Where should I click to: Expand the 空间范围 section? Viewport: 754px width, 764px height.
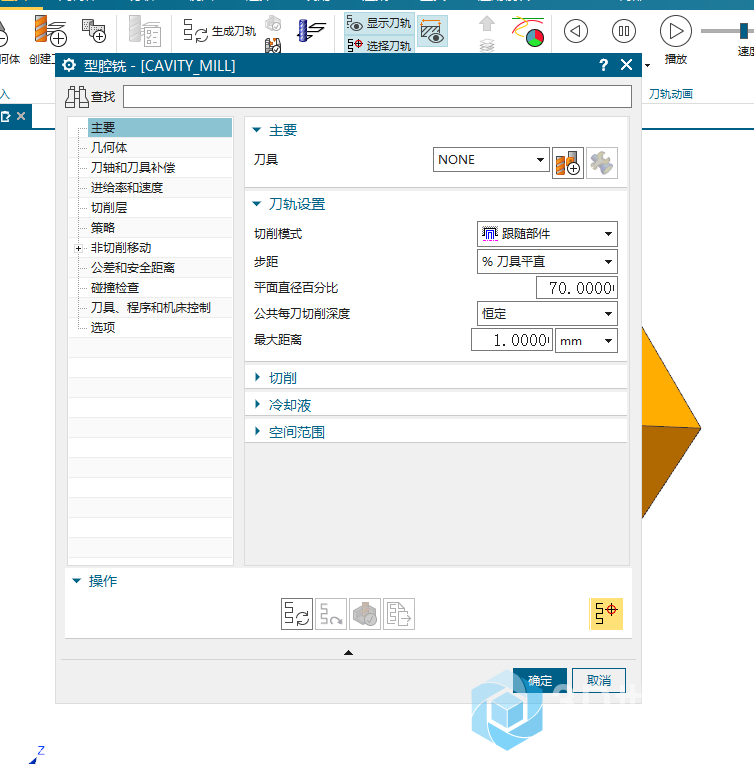pos(257,431)
